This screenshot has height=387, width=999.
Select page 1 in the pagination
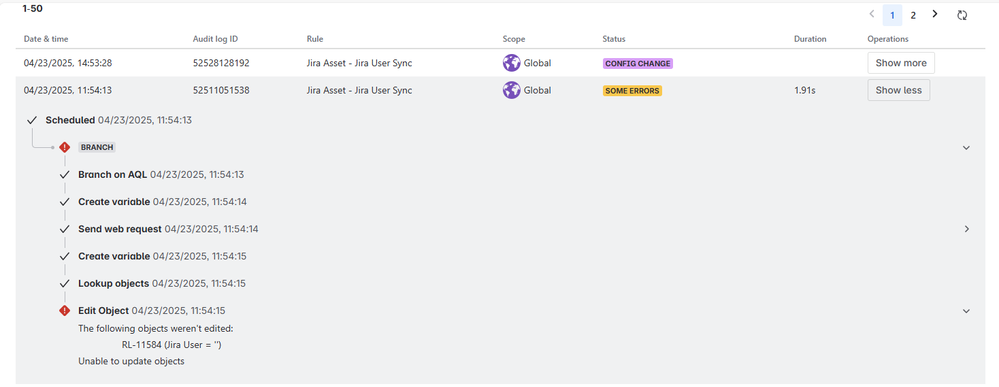click(x=893, y=15)
